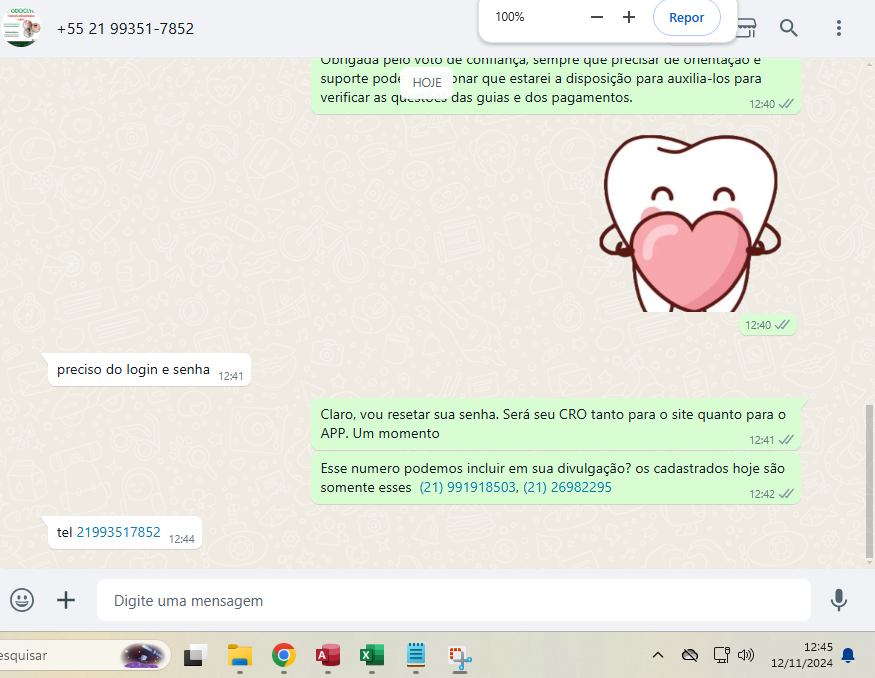Open three-dot chat options menu
This screenshot has width=875, height=678.
point(838,28)
